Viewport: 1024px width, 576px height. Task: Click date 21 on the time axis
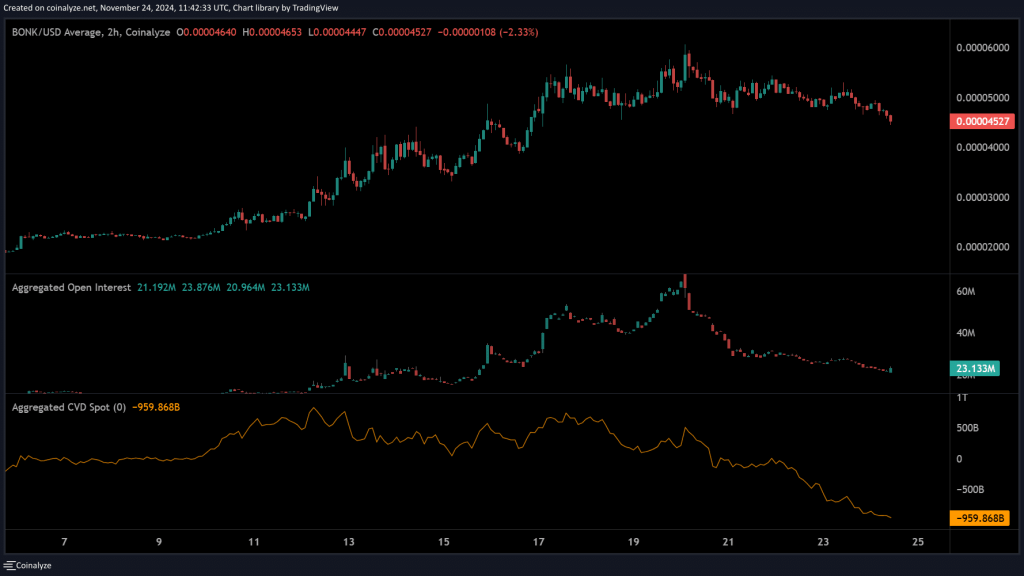(728, 542)
